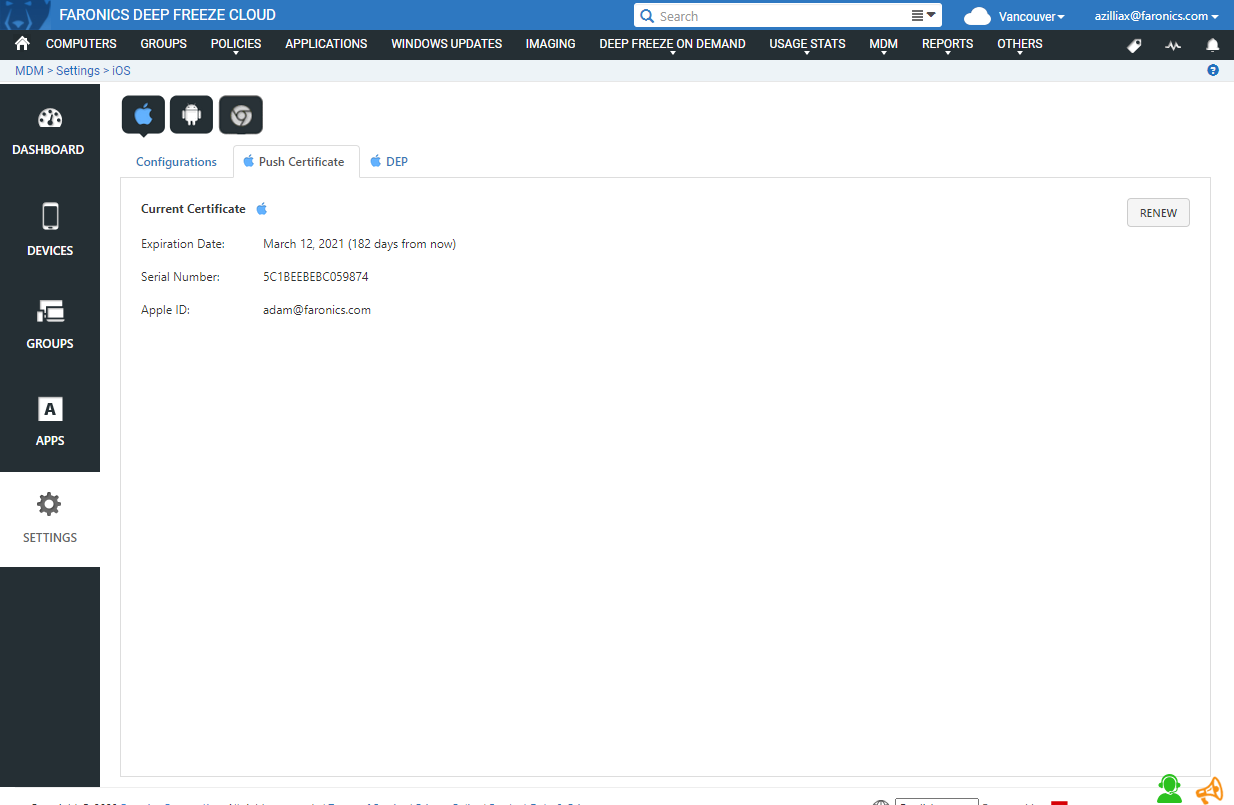Viewport: 1234px width, 805px height.
Task: Expand the Others menu
Action: coord(1020,44)
